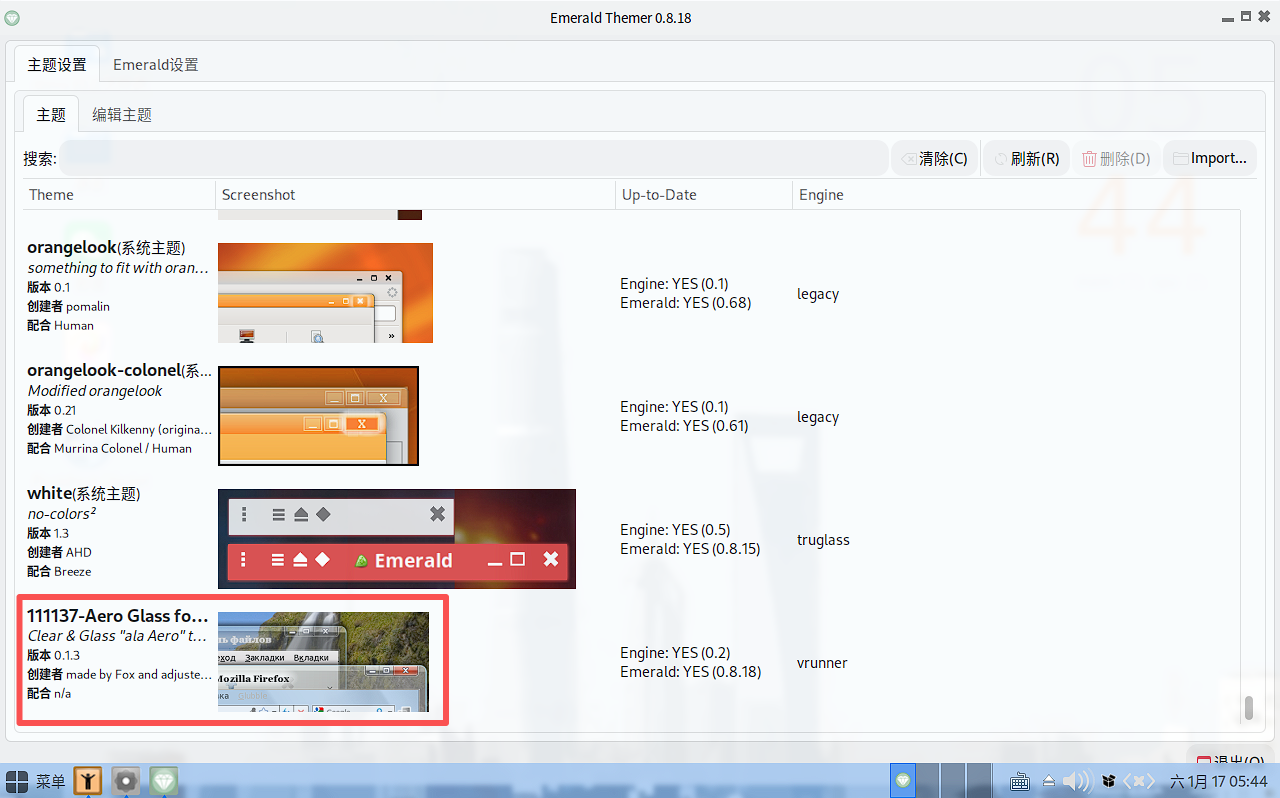1280x798 pixels.
Task: Open the 菜单 start menu
Action: coord(35,781)
